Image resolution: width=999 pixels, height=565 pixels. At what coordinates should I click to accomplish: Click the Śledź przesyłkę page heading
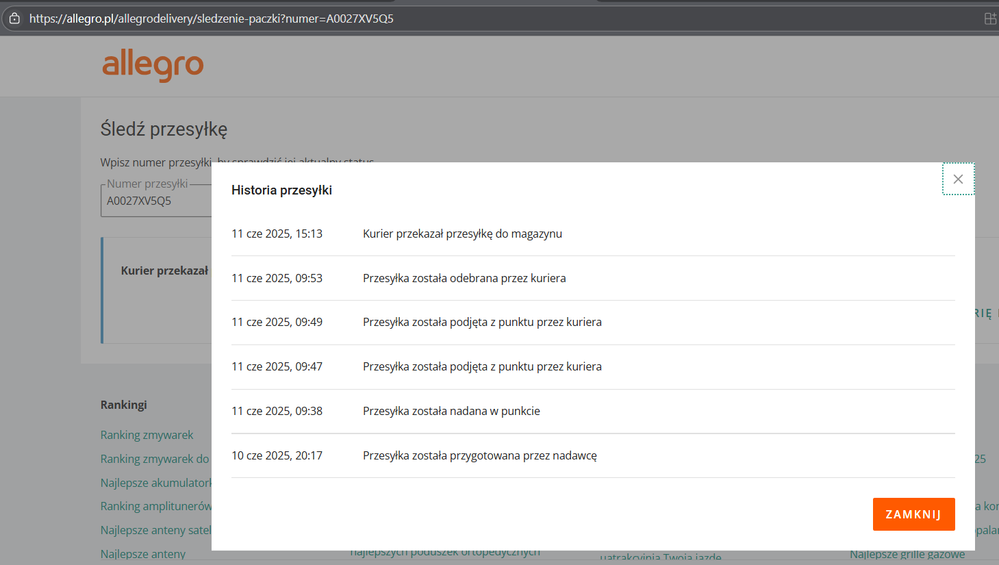tap(164, 129)
